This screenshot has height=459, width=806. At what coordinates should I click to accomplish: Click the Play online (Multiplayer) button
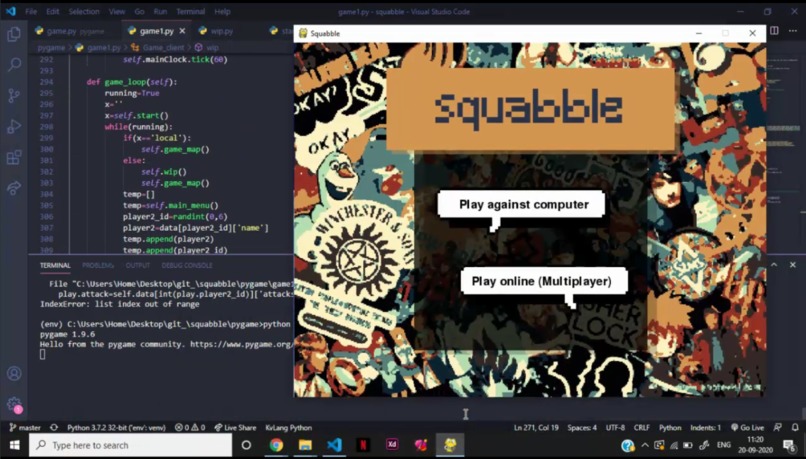click(544, 281)
